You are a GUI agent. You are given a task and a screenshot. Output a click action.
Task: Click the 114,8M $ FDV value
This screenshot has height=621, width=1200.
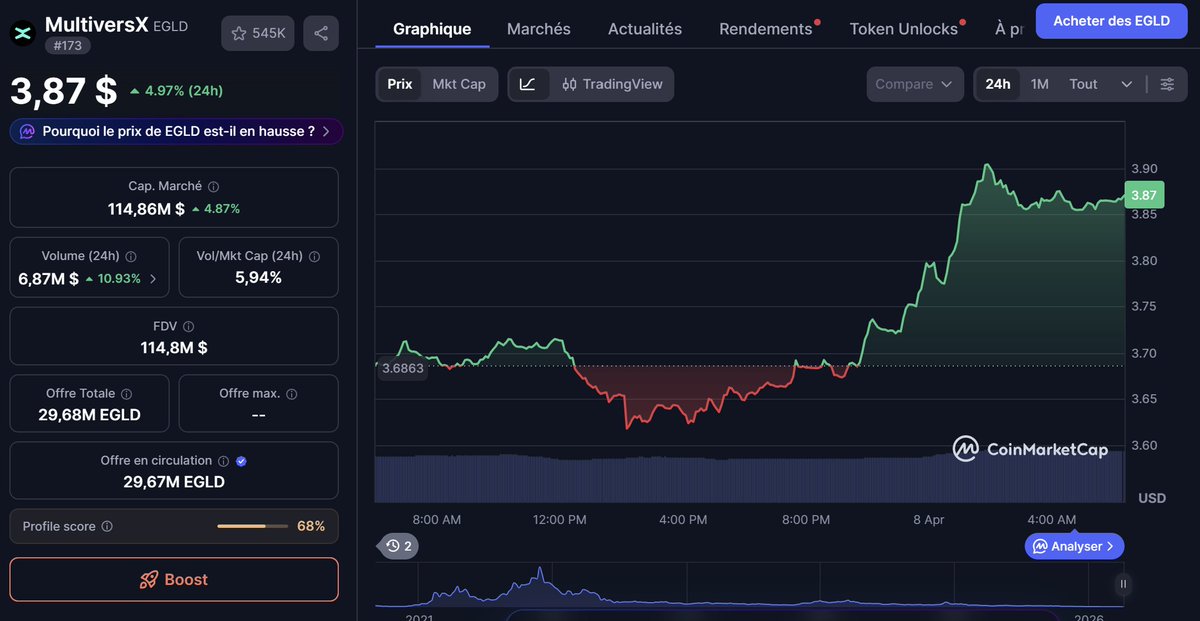pyautogui.click(x=174, y=348)
